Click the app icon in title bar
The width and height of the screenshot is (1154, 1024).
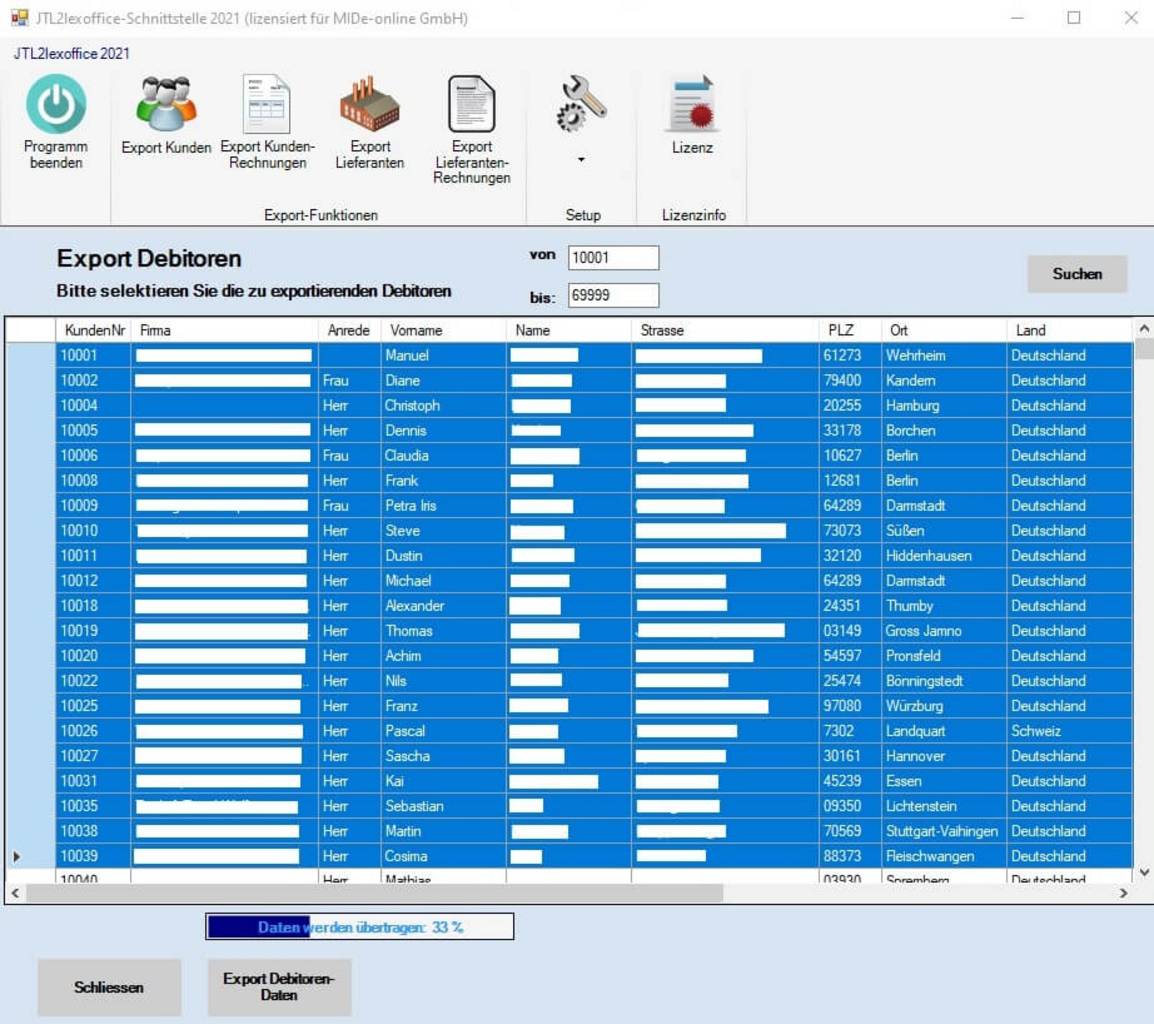pos(19,18)
